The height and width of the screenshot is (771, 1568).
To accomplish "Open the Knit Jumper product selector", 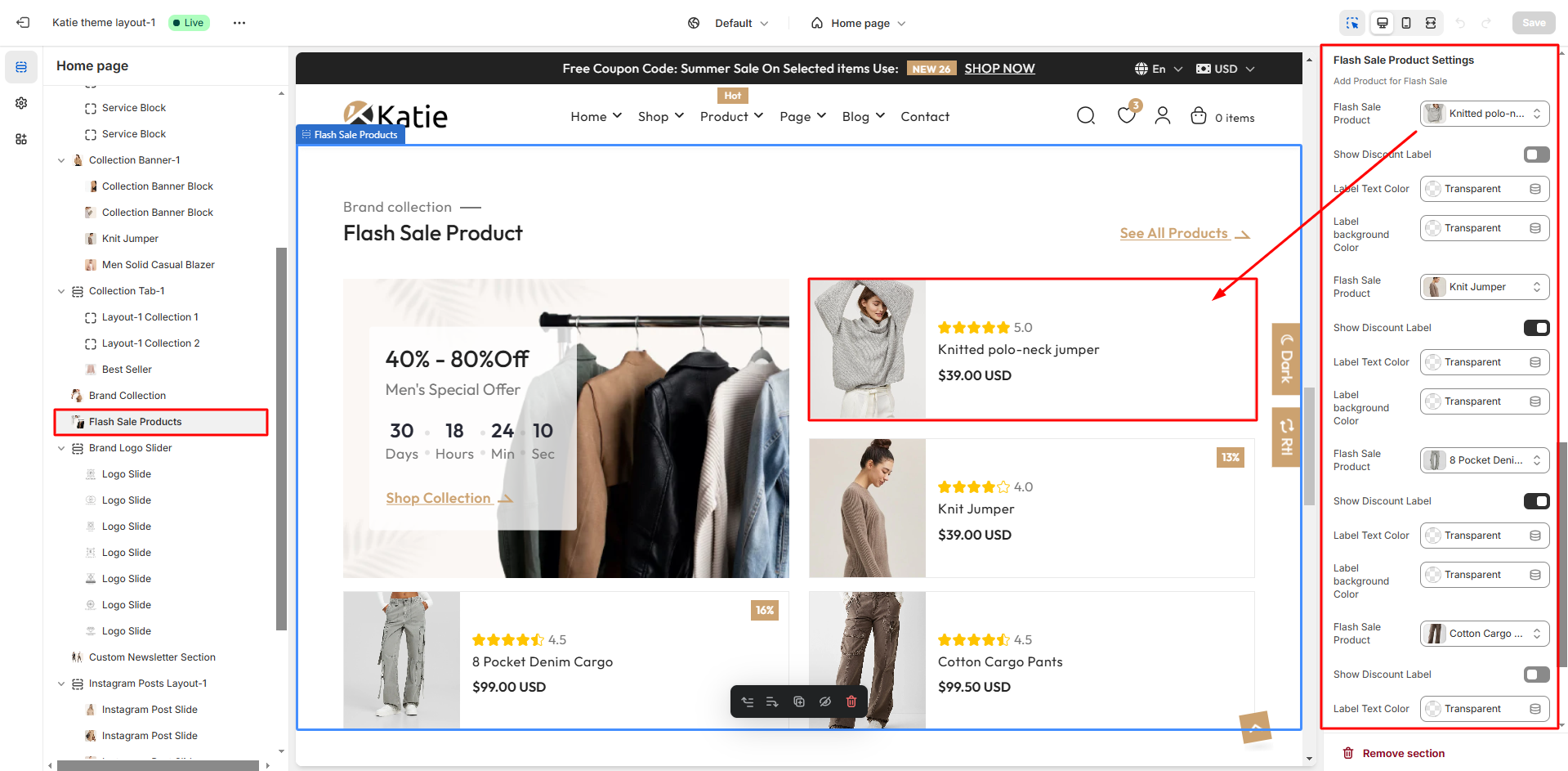I will coord(1484,287).
